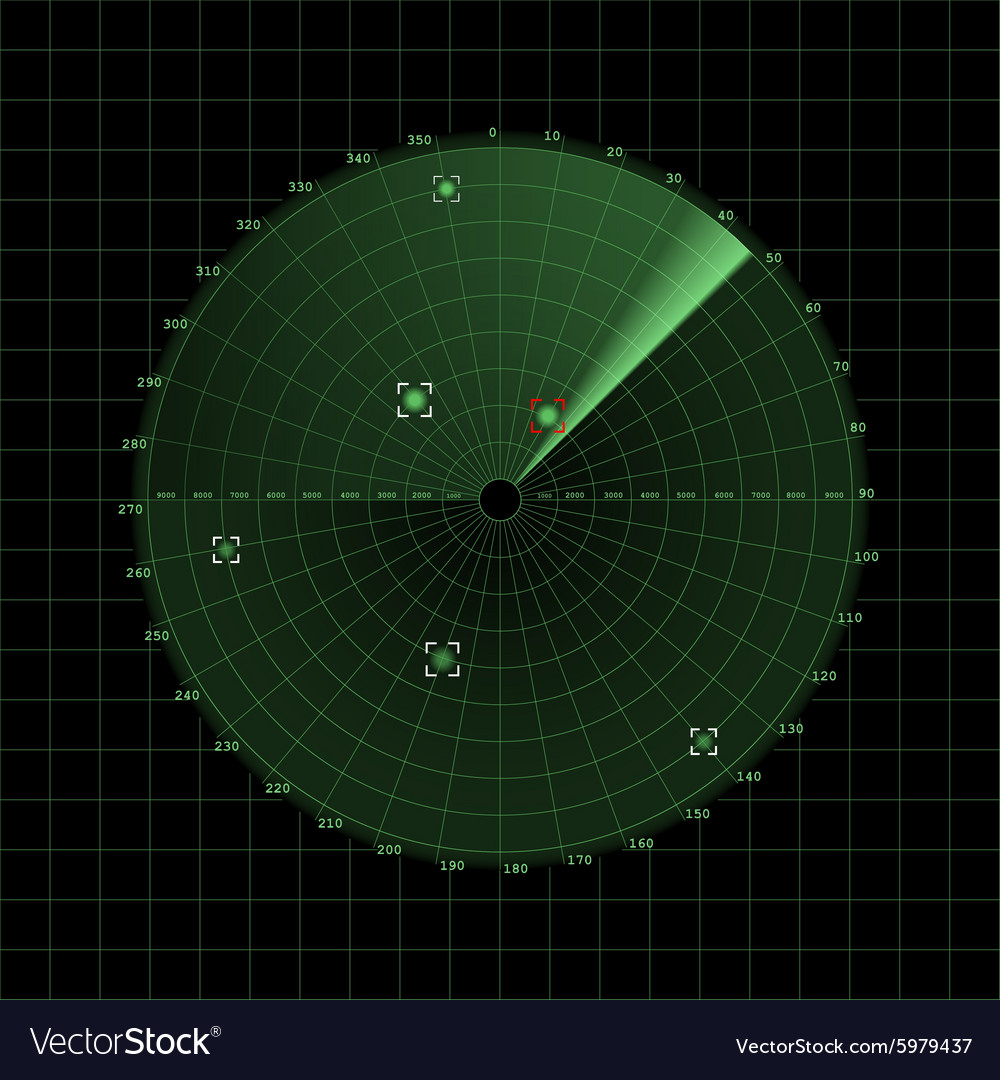1000x1080 pixels.
Task: Click the bearing label 70
Action: point(842,366)
